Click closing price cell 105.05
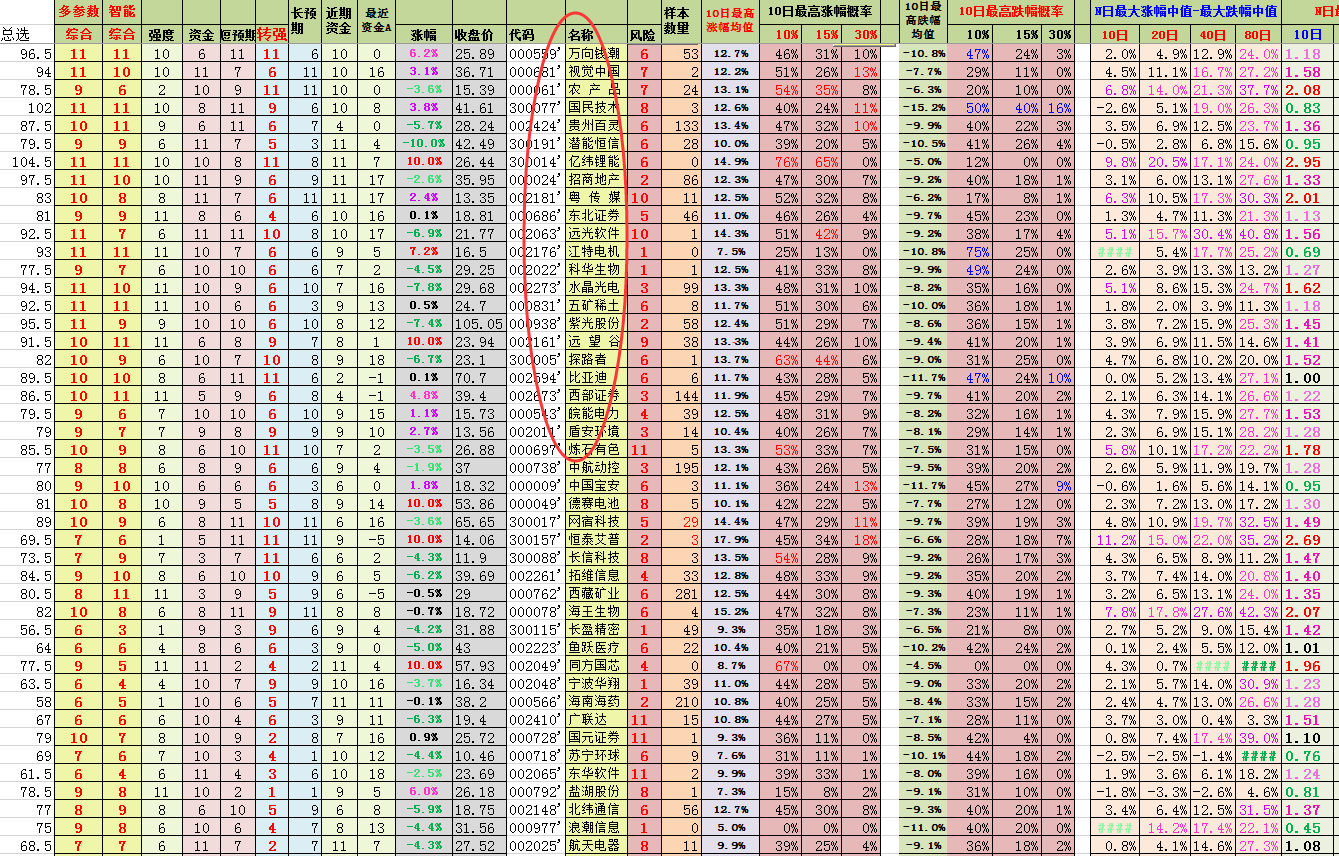The height and width of the screenshot is (856, 1339). pos(478,323)
